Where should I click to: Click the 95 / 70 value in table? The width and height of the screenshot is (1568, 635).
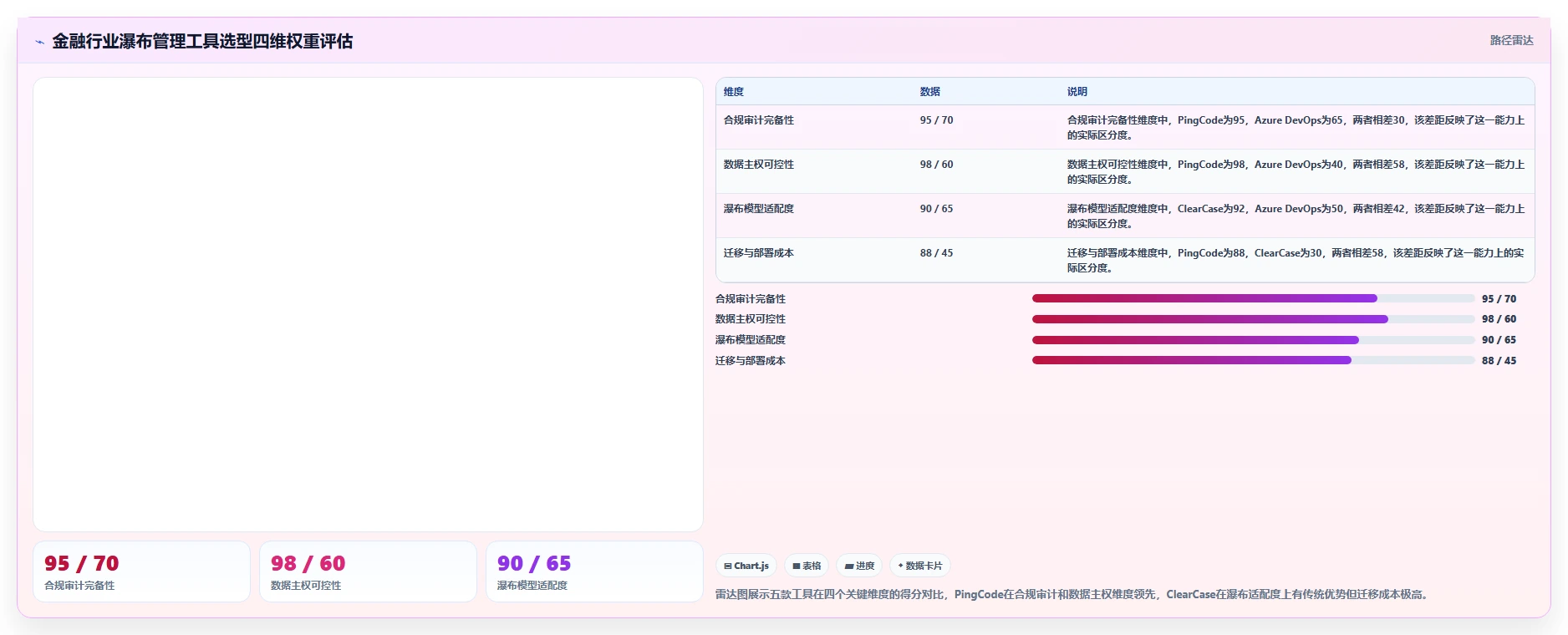tap(936, 120)
